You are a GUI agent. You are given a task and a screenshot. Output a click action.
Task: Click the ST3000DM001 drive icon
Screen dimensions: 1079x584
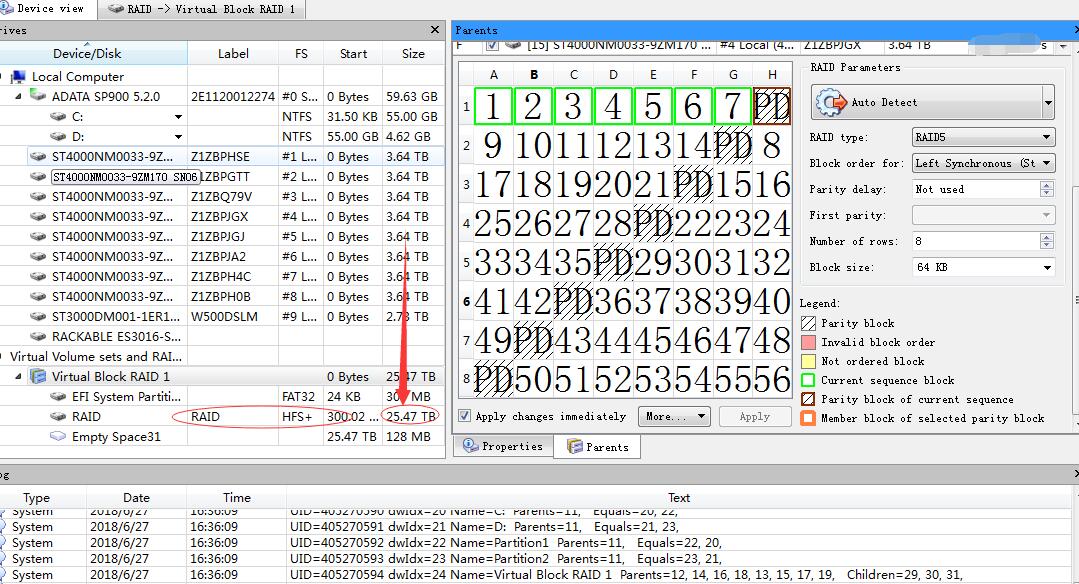pos(38,317)
